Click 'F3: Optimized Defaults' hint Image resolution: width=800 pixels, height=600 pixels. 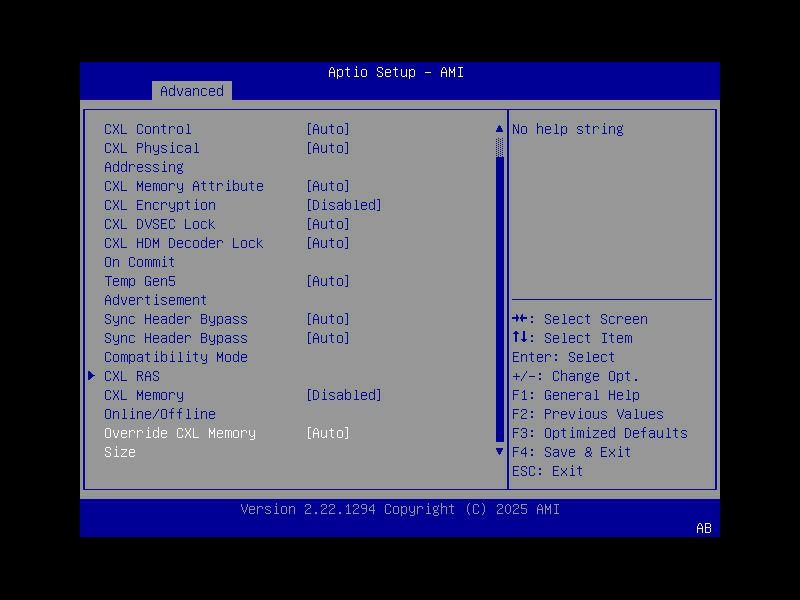pos(600,433)
